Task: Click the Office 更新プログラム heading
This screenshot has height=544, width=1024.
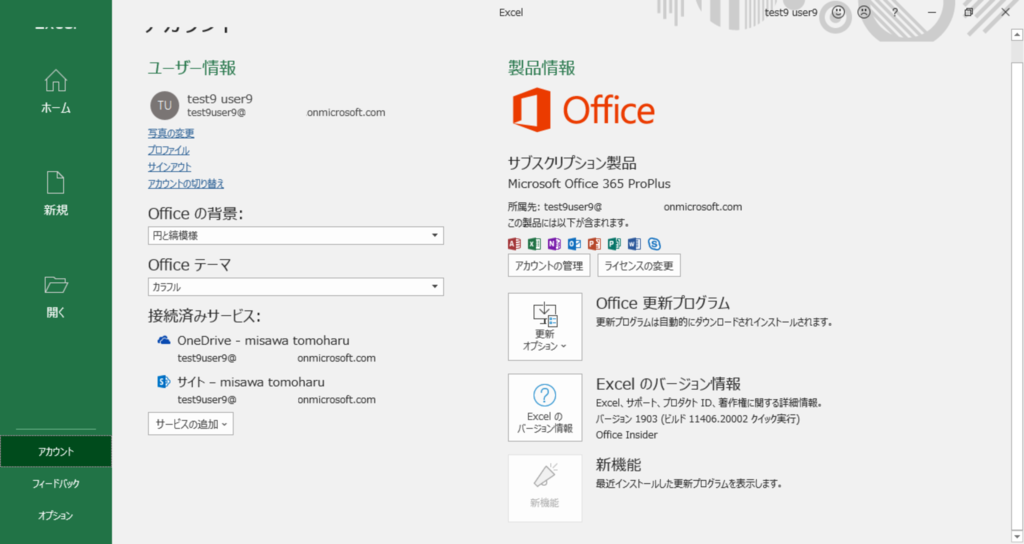Action: [662, 303]
